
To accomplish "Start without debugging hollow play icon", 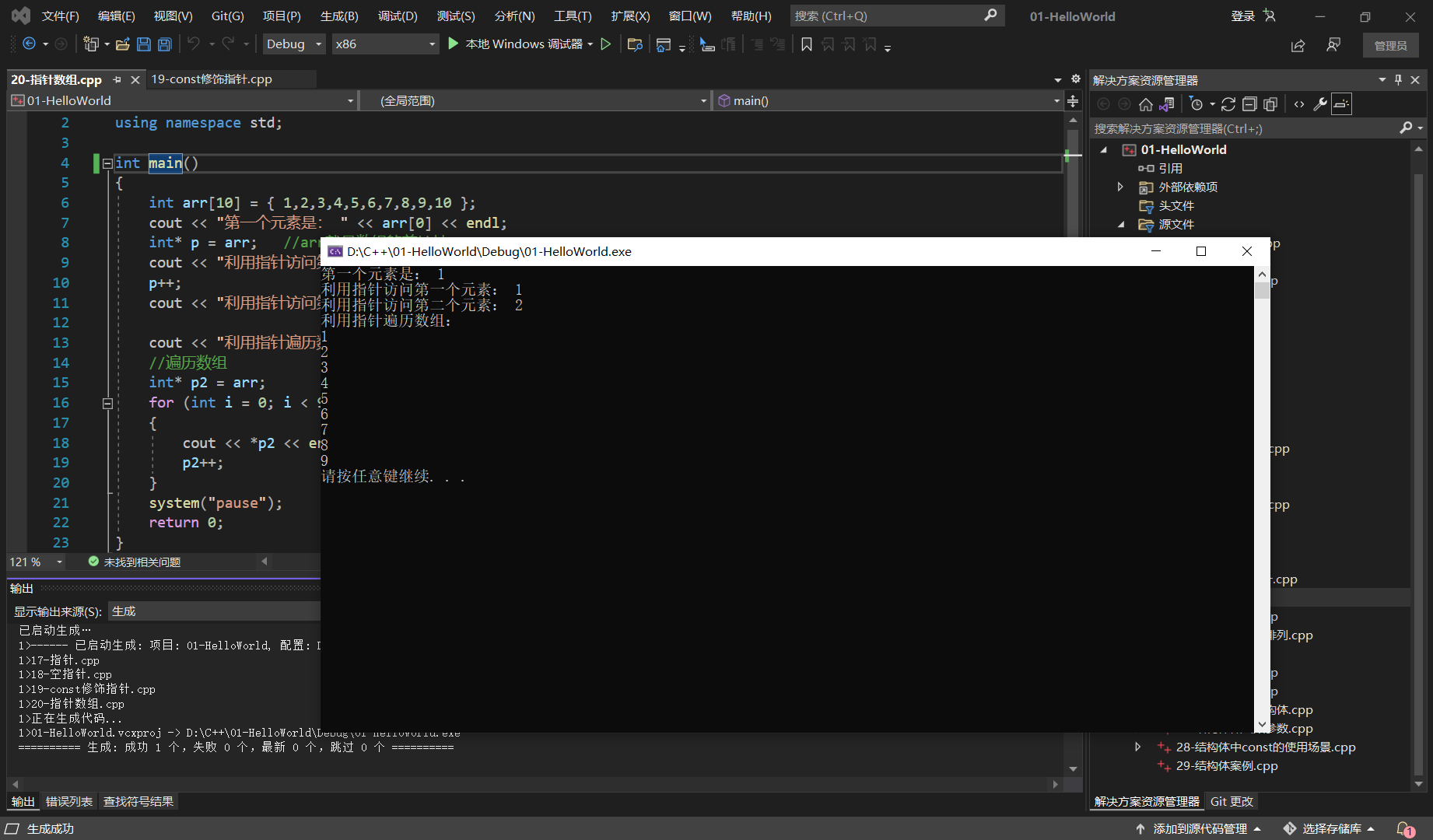I will click(605, 44).
